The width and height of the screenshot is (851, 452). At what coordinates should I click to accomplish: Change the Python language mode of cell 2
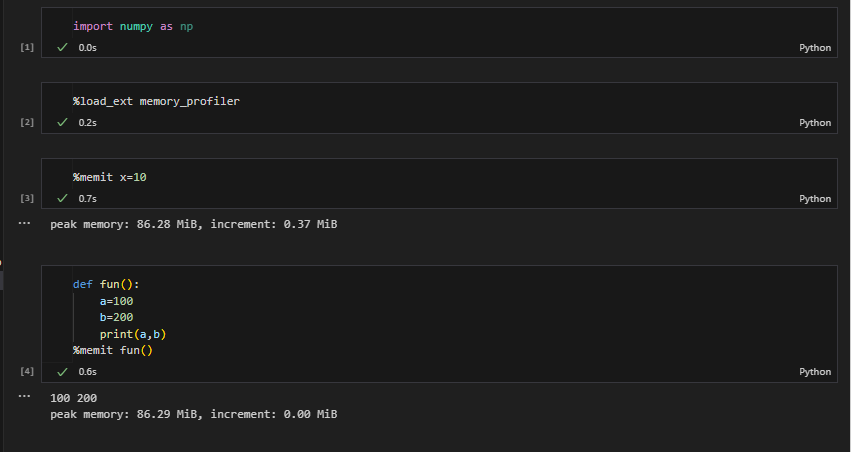pyautogui.click(x=815, y=123)
